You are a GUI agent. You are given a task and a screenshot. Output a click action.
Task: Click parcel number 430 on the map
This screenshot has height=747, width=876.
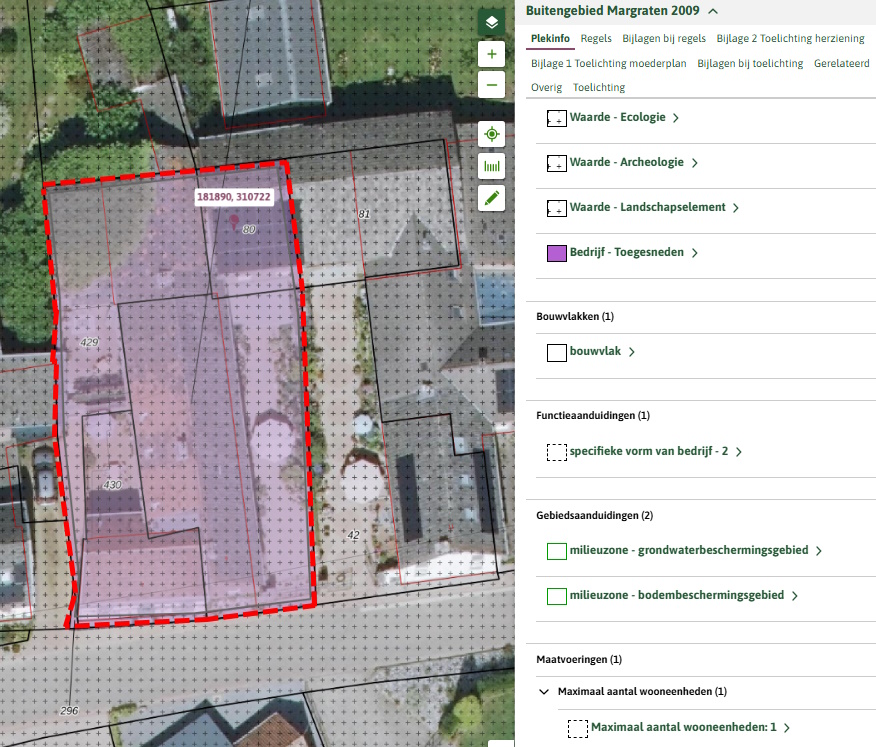[112, 485]
